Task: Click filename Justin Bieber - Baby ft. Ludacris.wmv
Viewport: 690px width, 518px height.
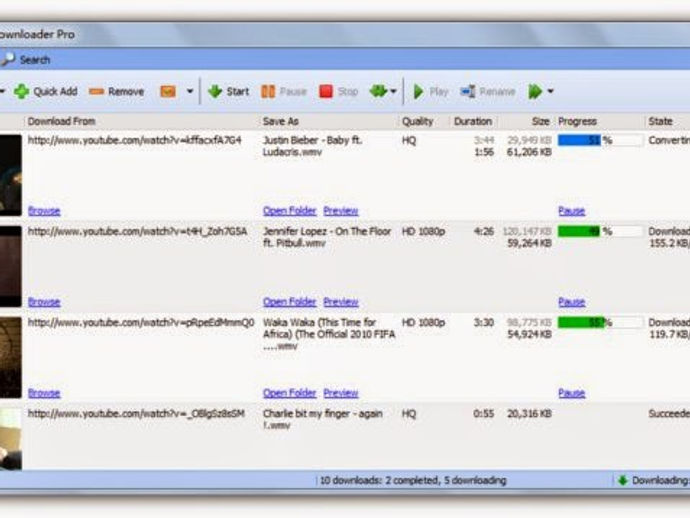Action: [312, 146]
